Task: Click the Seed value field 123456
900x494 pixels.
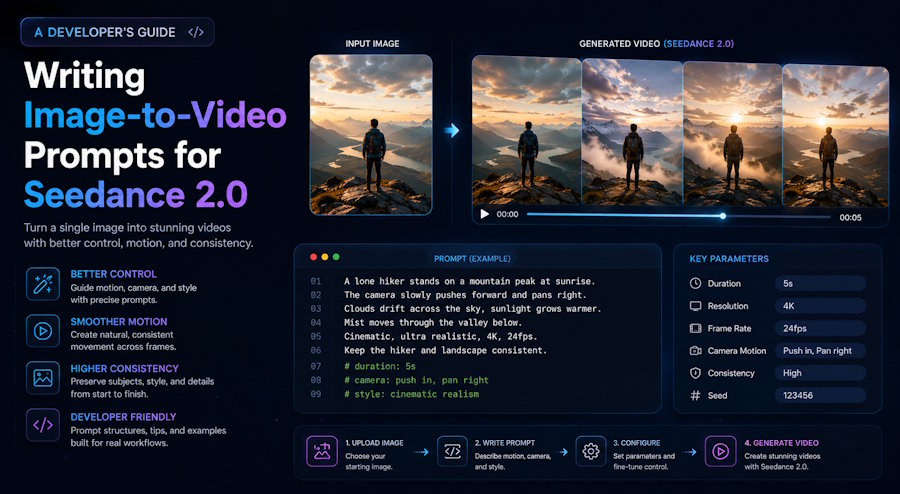Action: [x=820, y=395]
